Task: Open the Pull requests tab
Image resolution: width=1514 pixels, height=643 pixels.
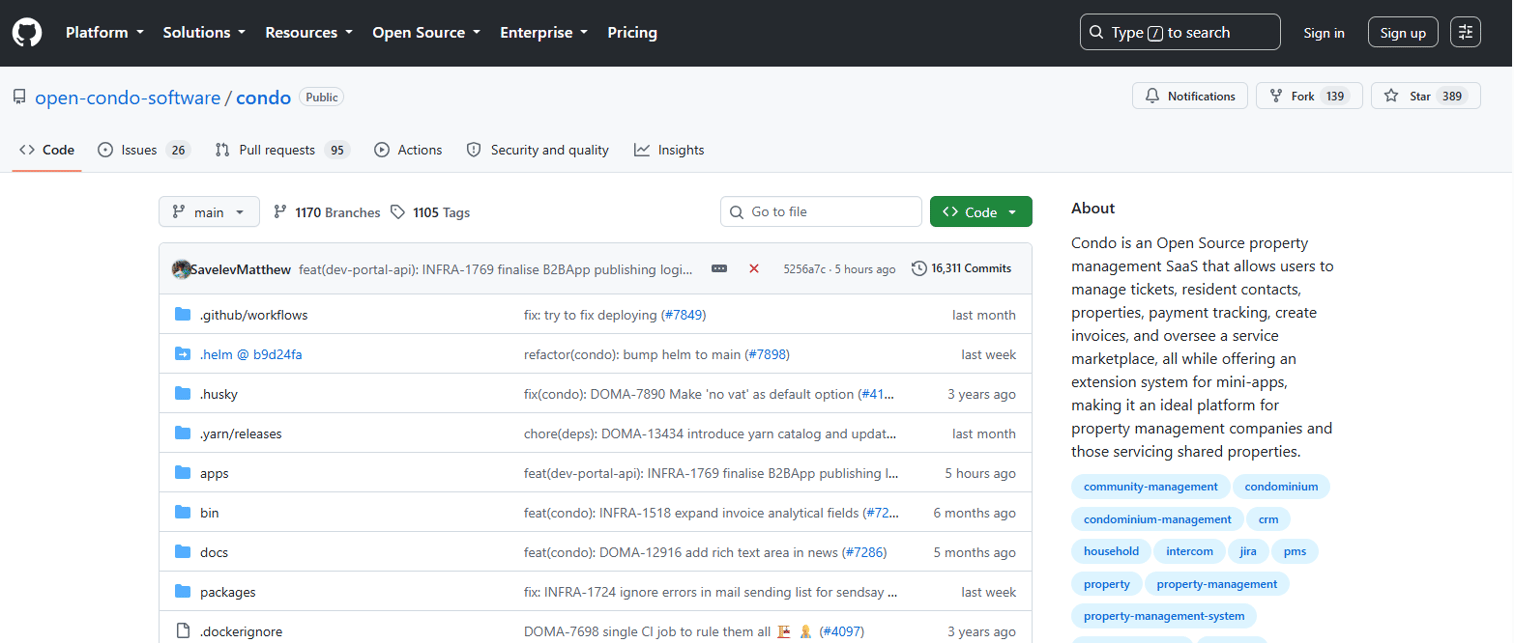Action: (282, 150)
